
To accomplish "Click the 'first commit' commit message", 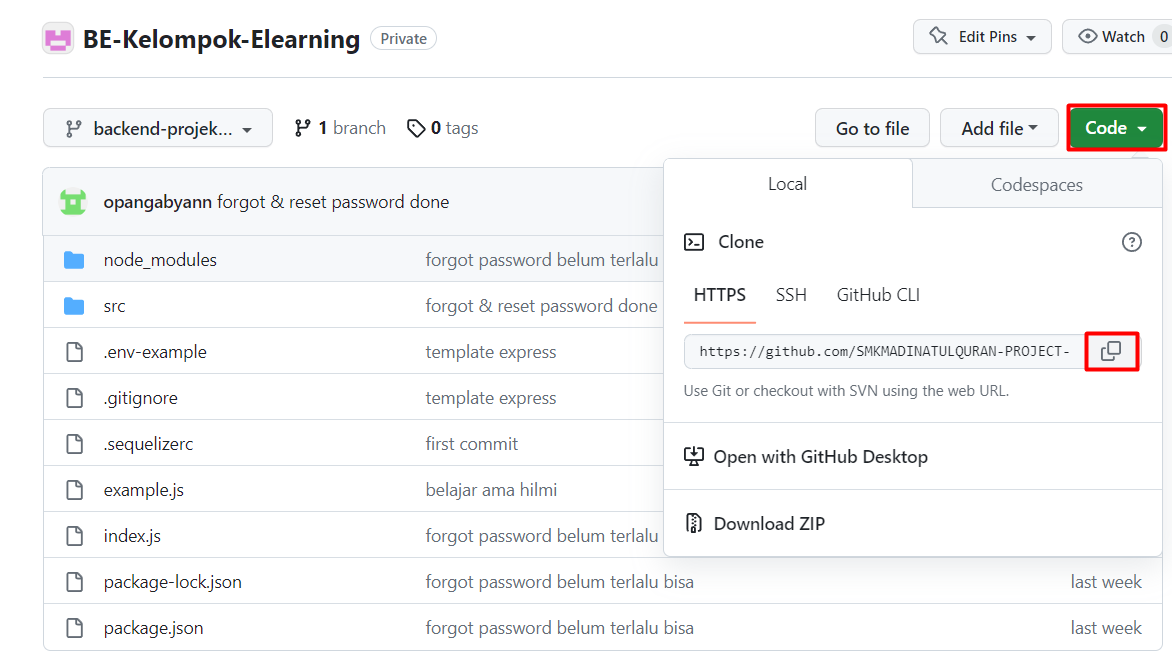I will pos(472,444).
